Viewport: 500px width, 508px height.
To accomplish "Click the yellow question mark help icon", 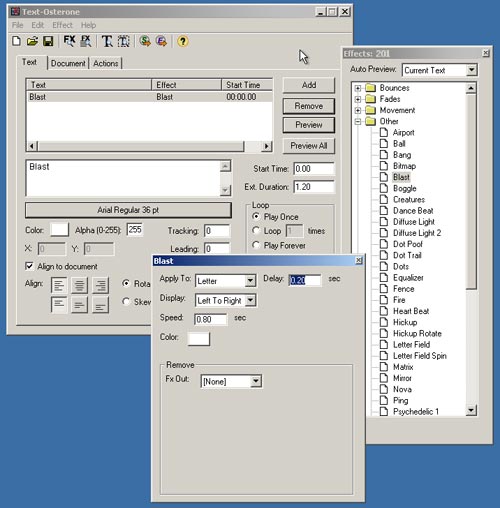I will point(183,41).
